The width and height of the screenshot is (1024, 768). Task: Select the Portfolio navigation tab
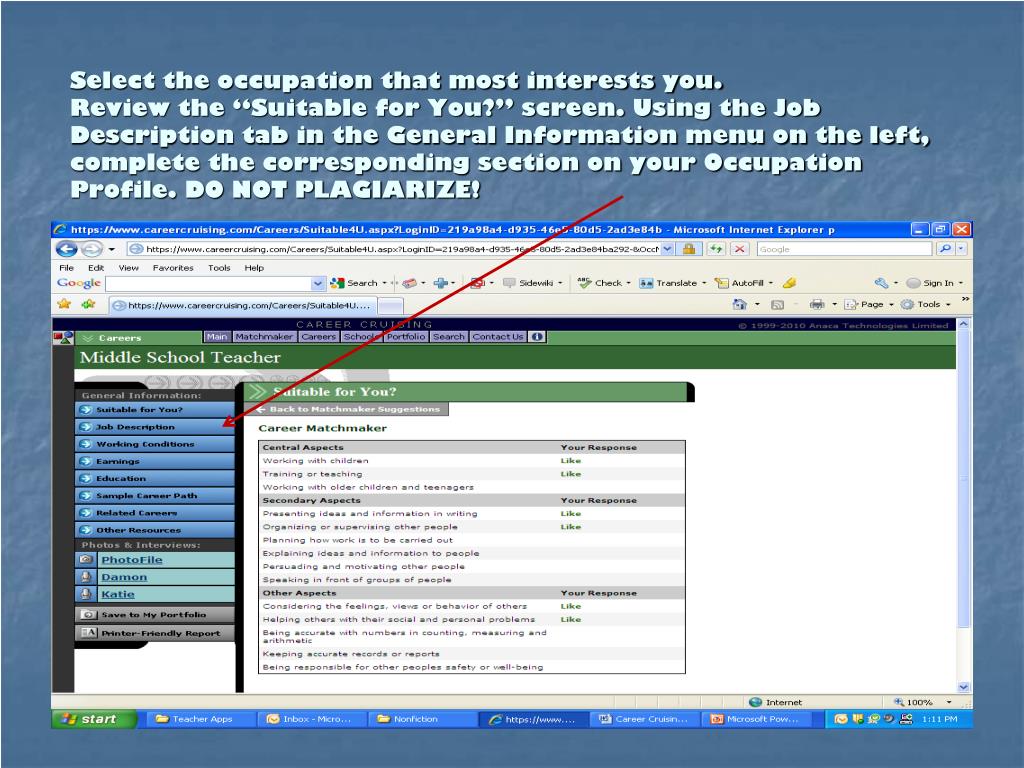click(406, 337)
